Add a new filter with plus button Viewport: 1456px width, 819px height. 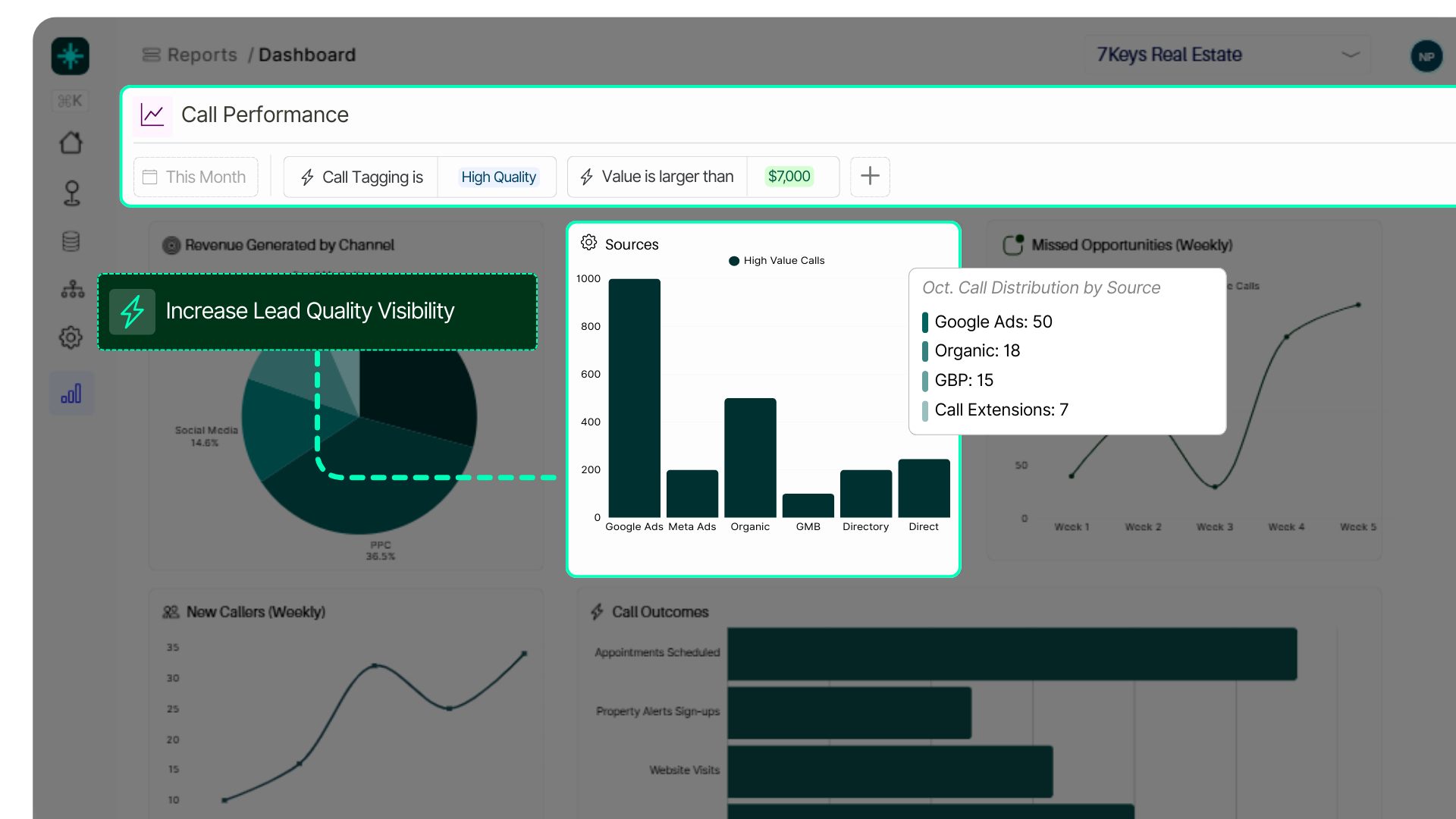(870, 177)
